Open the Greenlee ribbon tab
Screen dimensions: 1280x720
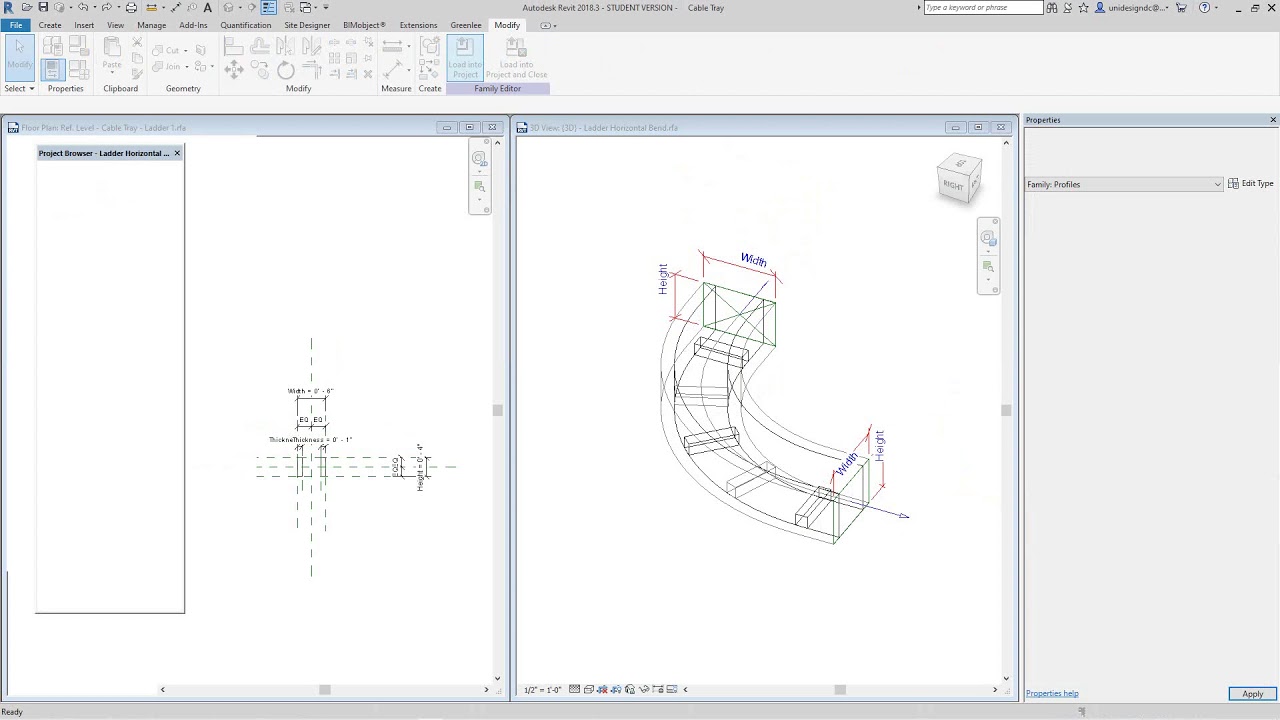coord(466,25)
